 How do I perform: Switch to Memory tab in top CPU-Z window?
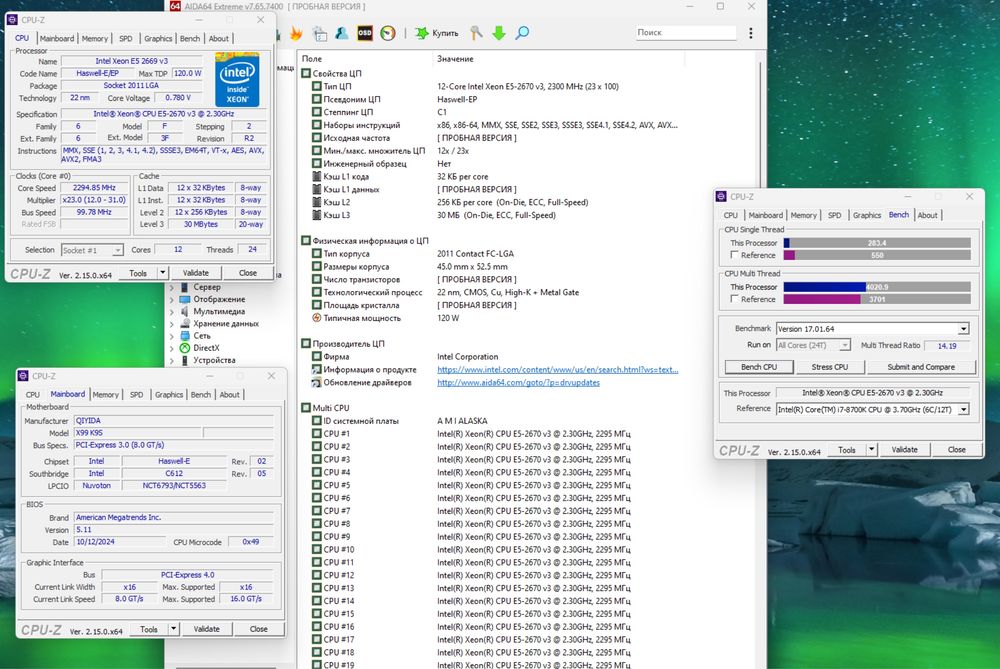point(94,38)
